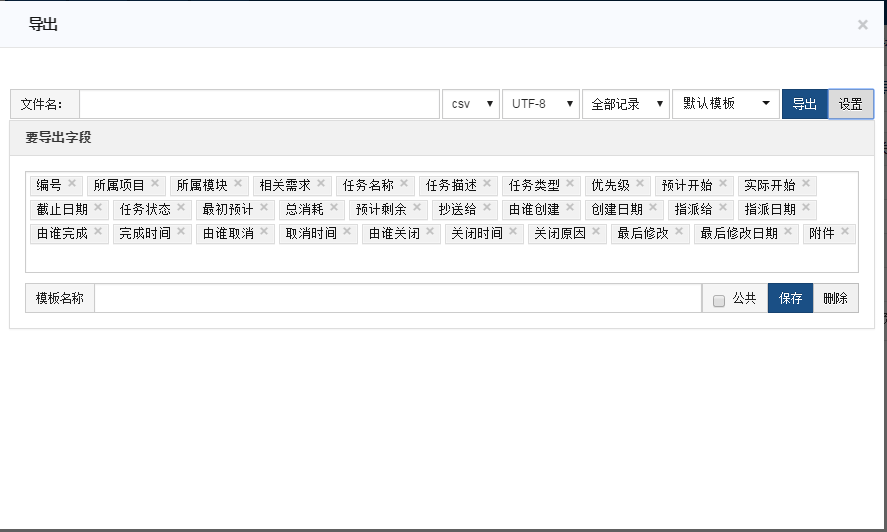
Task: Click the 编号 tag label
Action: 49,185
